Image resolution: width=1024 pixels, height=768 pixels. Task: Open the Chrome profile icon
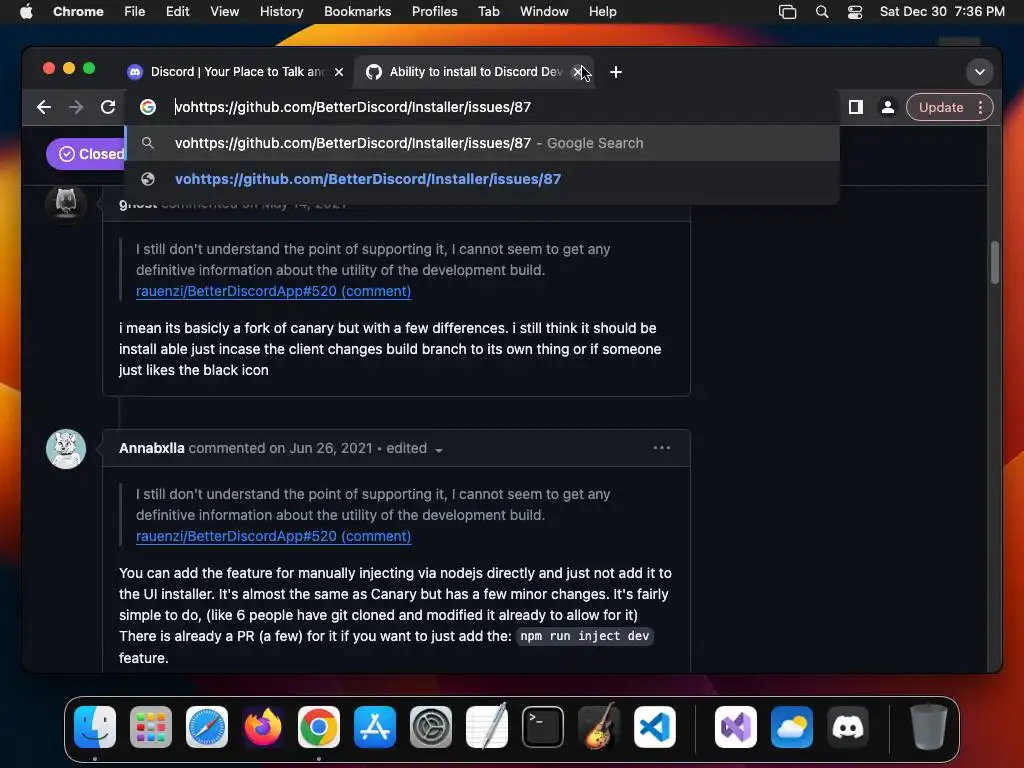pyautogui.click(x=888, y=107)
